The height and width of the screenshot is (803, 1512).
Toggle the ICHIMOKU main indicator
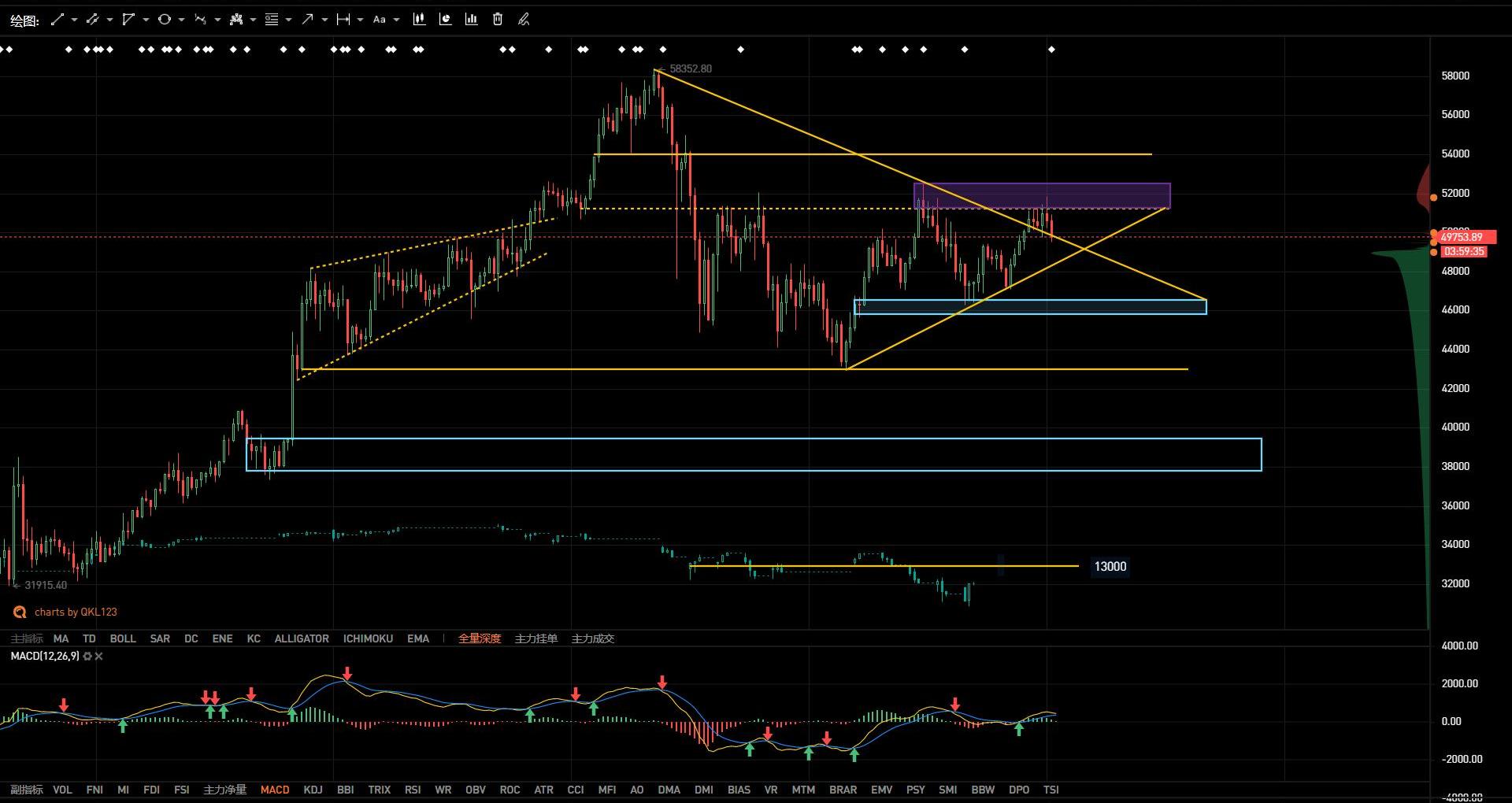click(368, 639)
